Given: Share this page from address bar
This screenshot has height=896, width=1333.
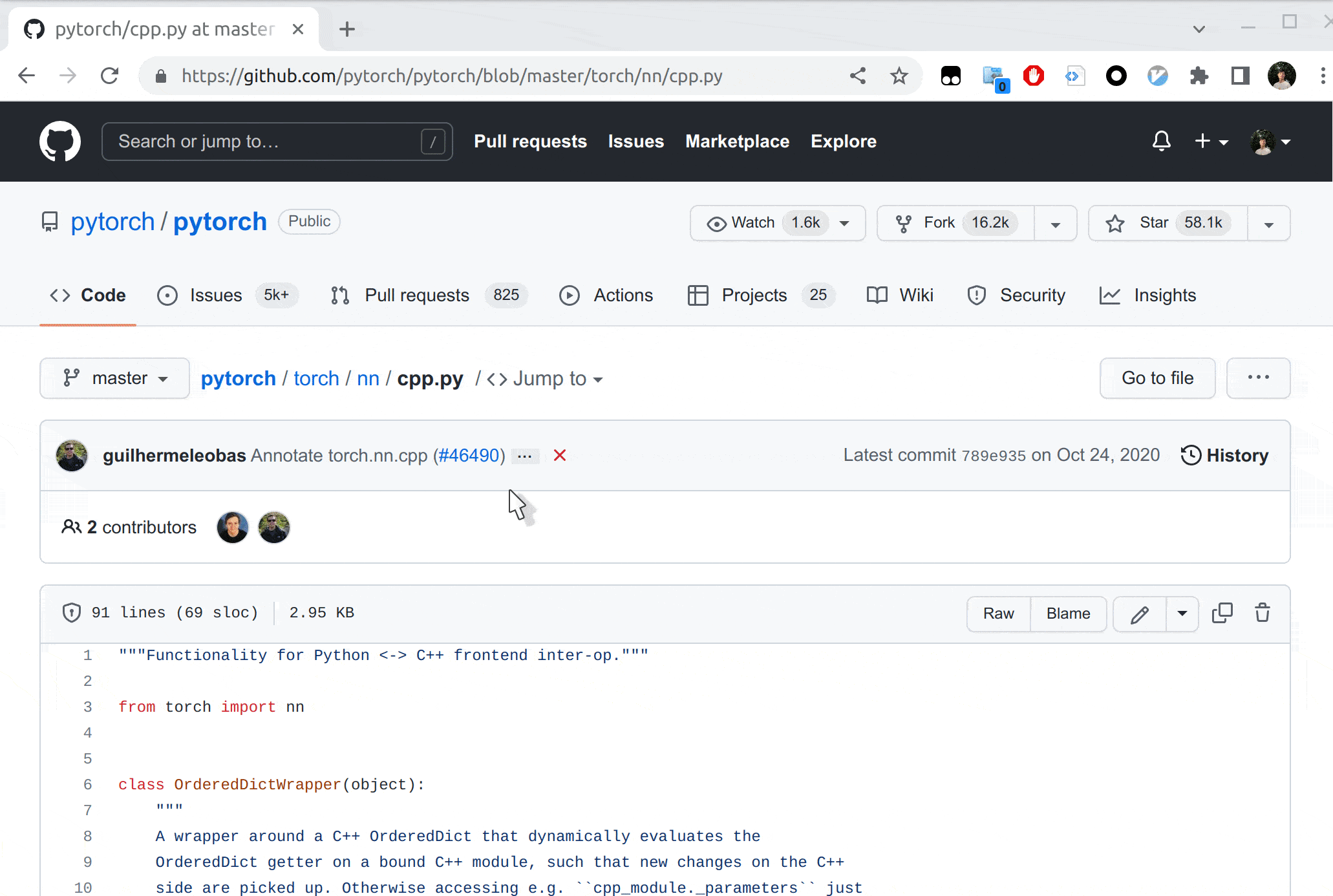Looking at the screenshot, I should 858,76.
